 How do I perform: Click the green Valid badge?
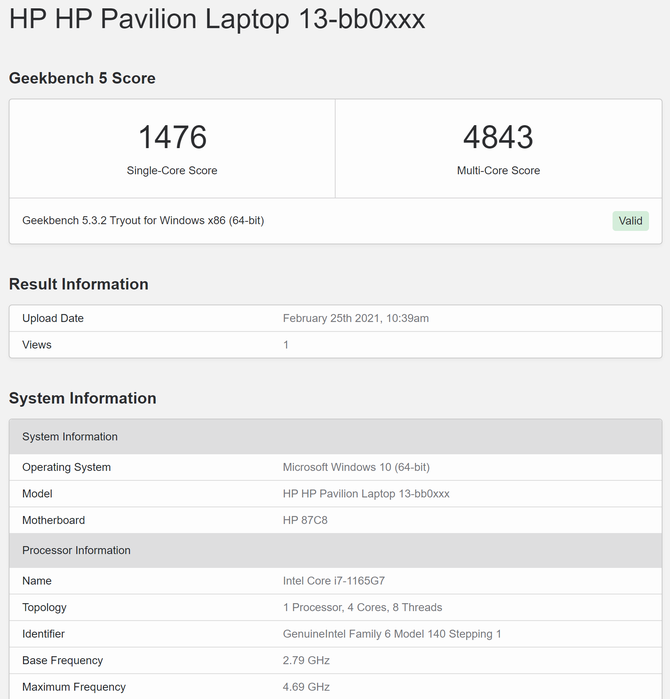click(630, 221)
